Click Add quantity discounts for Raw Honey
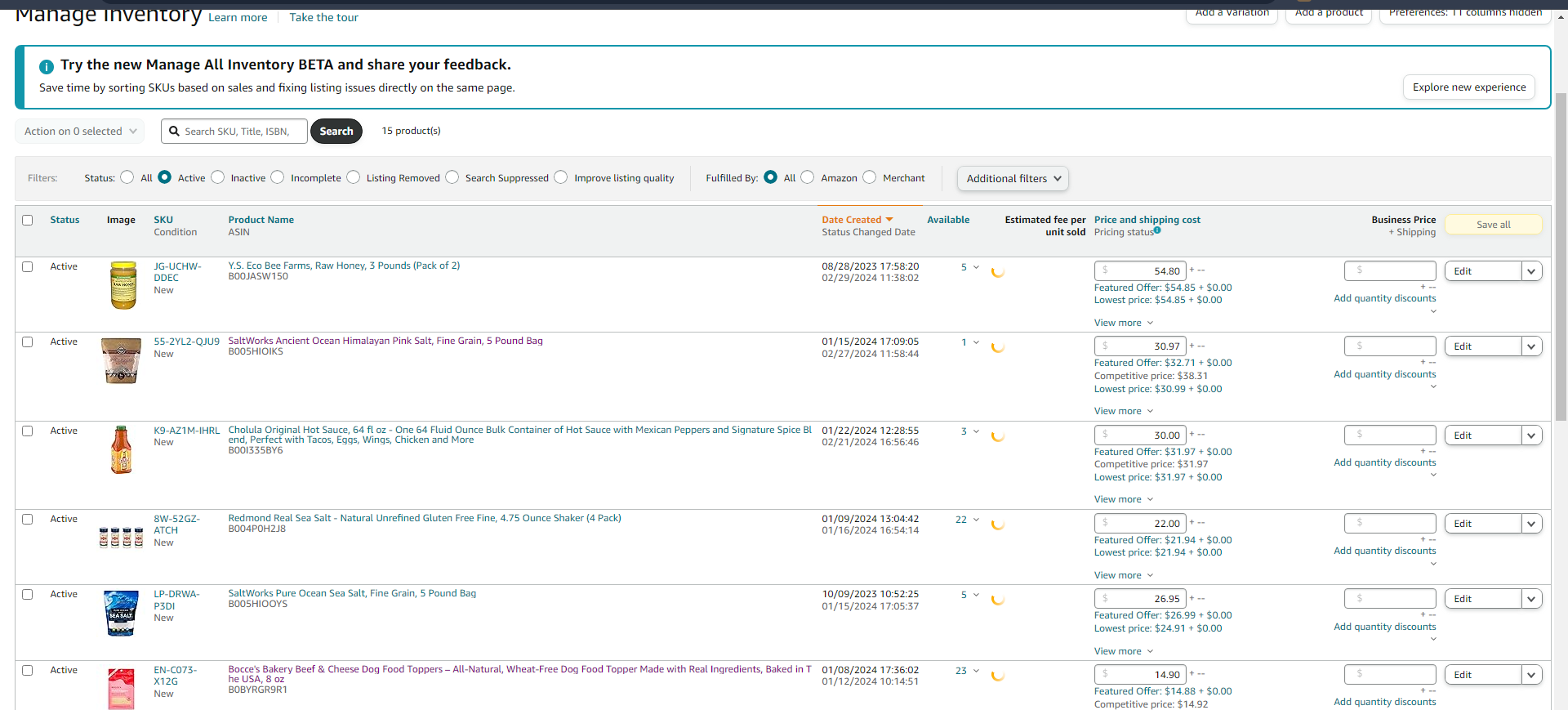The width and height of the screenshot is (1568, 710). [1384, 298]
